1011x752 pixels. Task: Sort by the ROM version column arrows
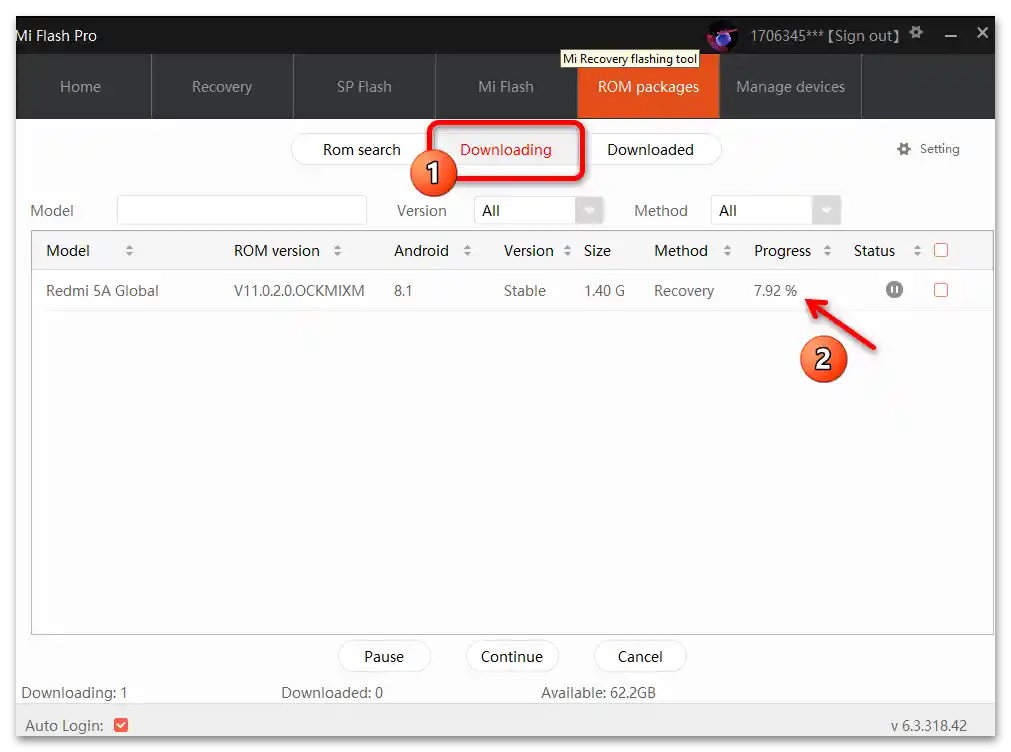[337, 251]
